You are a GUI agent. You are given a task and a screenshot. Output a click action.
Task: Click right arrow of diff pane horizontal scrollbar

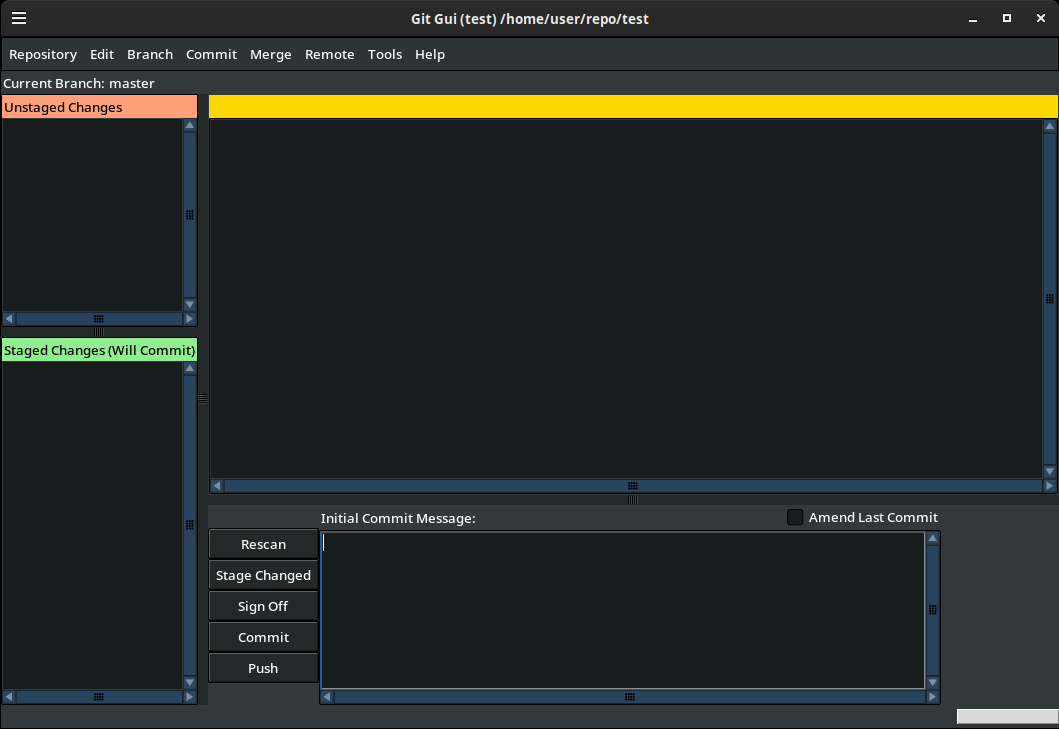pyautogui.click(x=1049, y=486)
